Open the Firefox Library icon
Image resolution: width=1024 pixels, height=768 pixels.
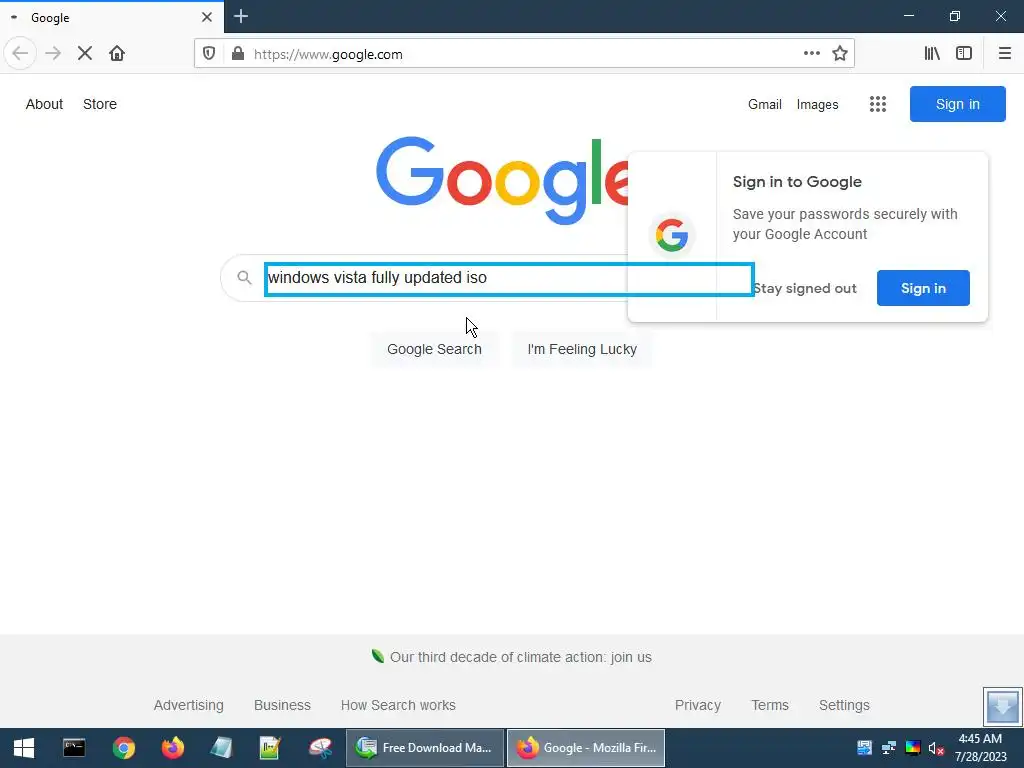point(932,53)
